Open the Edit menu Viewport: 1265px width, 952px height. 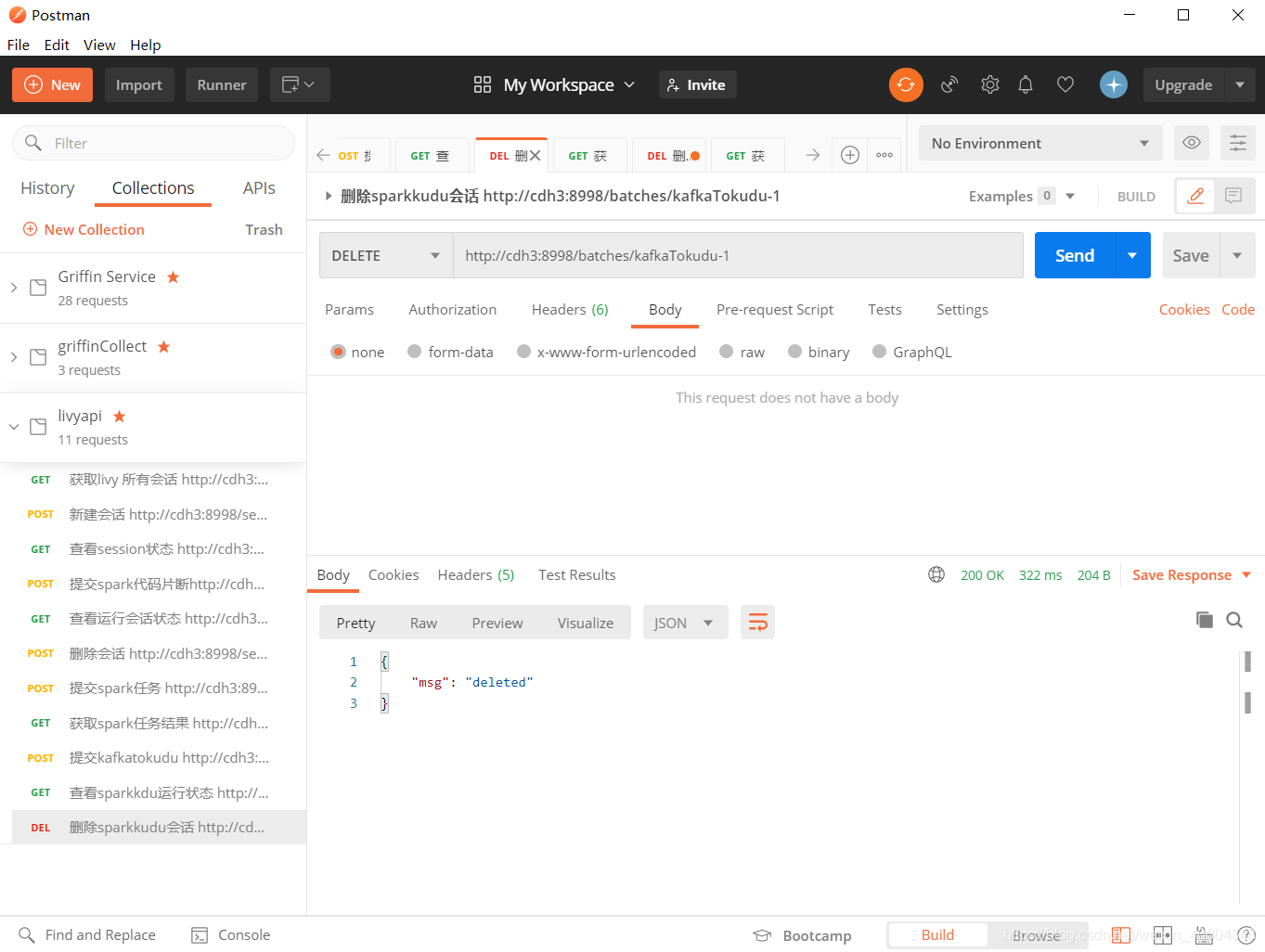(x=57, y=45)
